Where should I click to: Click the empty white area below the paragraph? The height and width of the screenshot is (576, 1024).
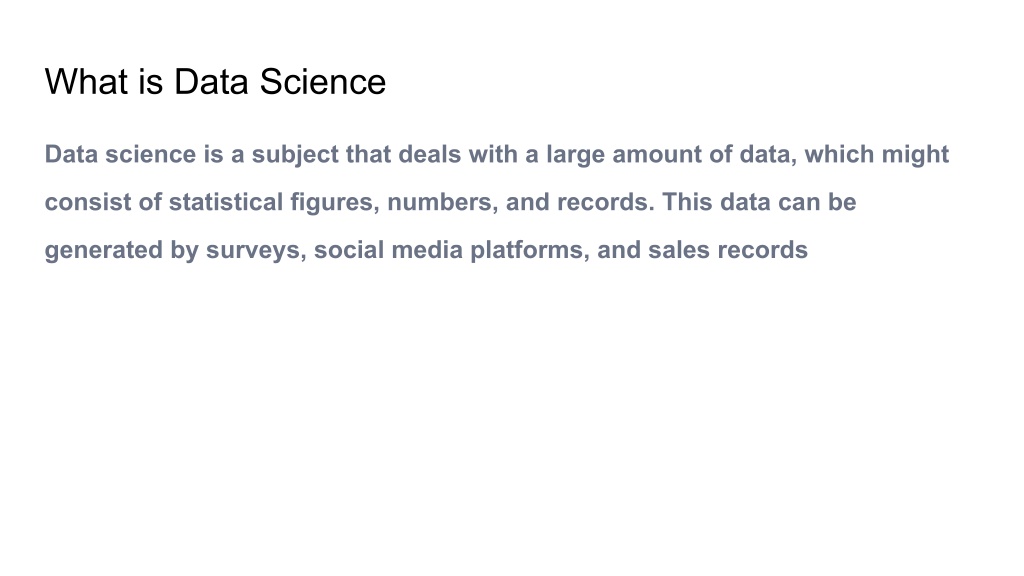(x=512, y=418)
